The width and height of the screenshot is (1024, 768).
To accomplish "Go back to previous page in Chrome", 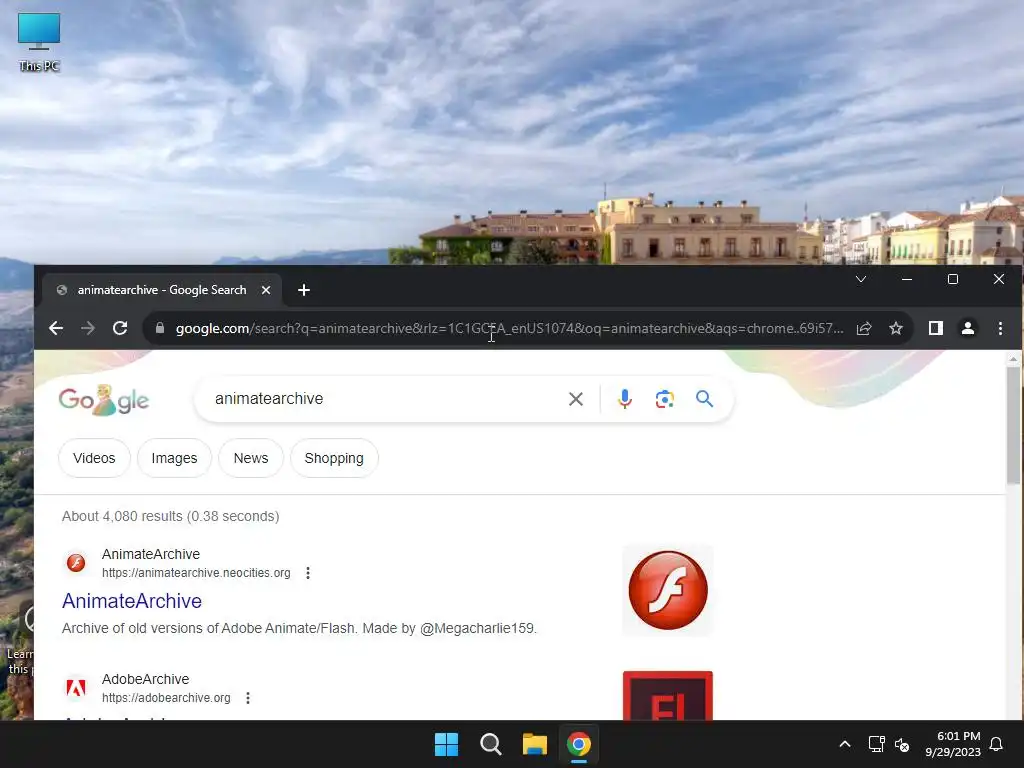I will tap(56, 328).
